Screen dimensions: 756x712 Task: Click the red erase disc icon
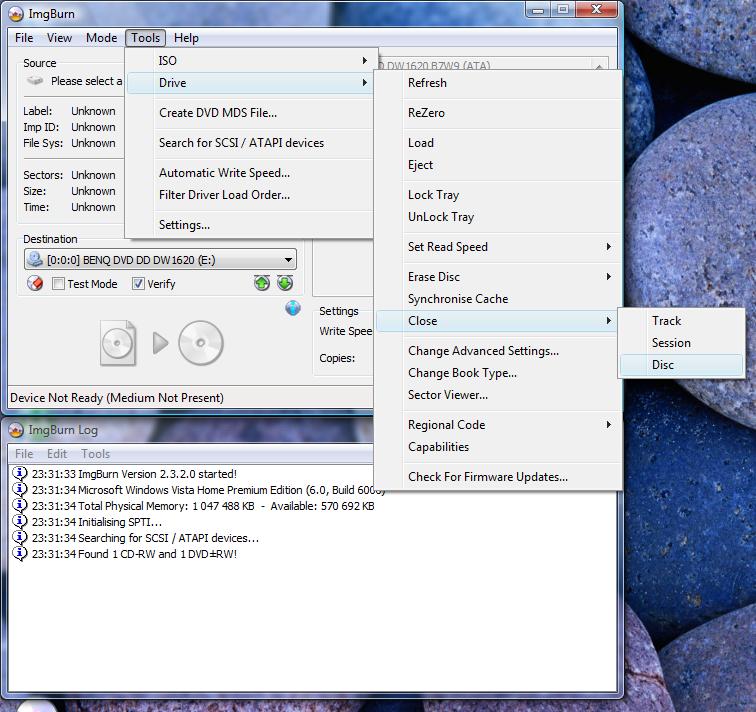[x=35, y=283]
